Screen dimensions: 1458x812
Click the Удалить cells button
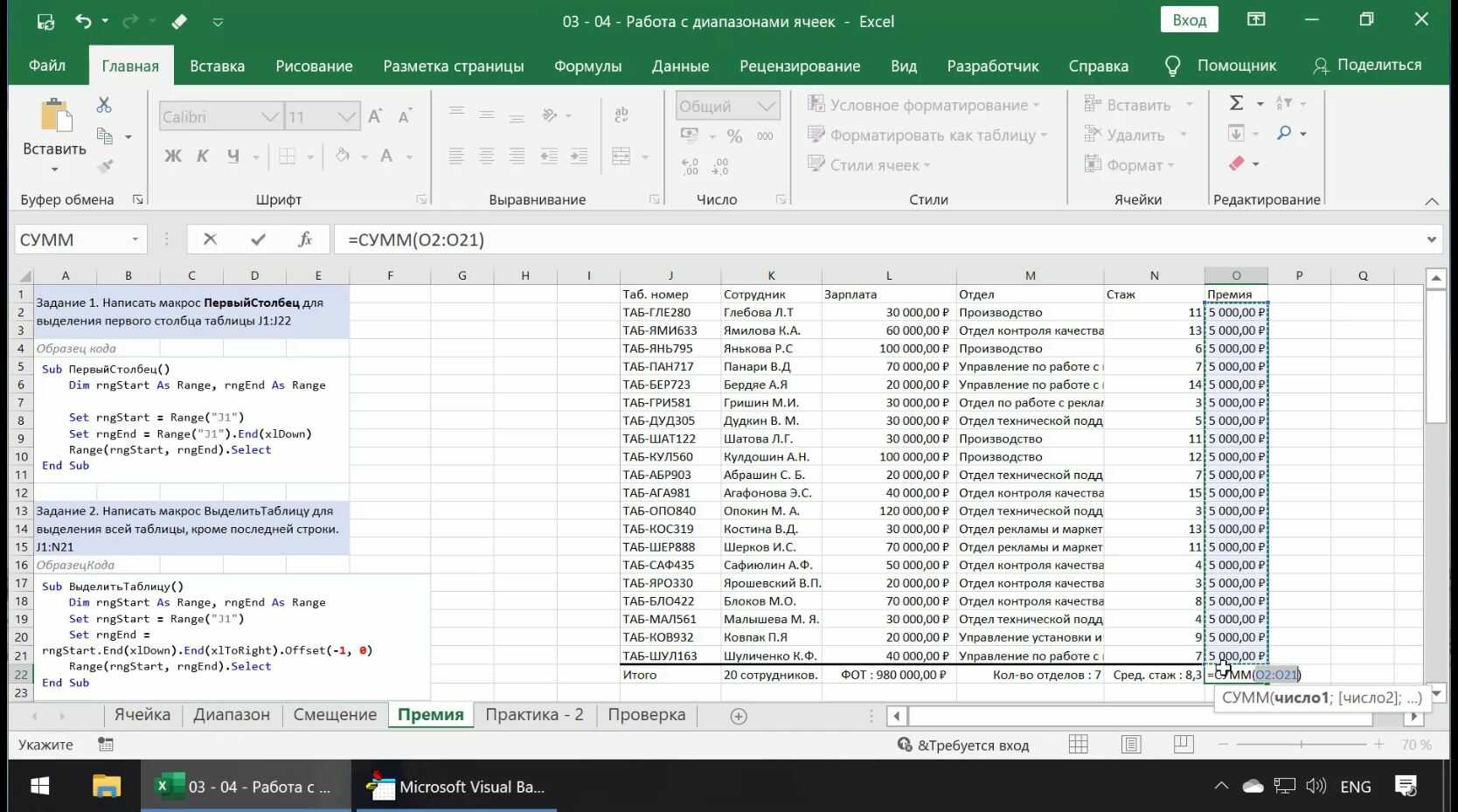[x=1135, y=135]
